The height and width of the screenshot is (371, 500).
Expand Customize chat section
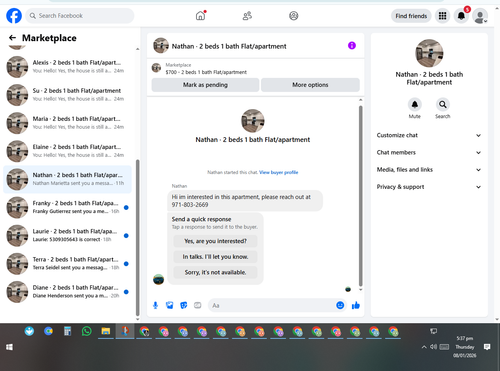click(x=429, y=135)
